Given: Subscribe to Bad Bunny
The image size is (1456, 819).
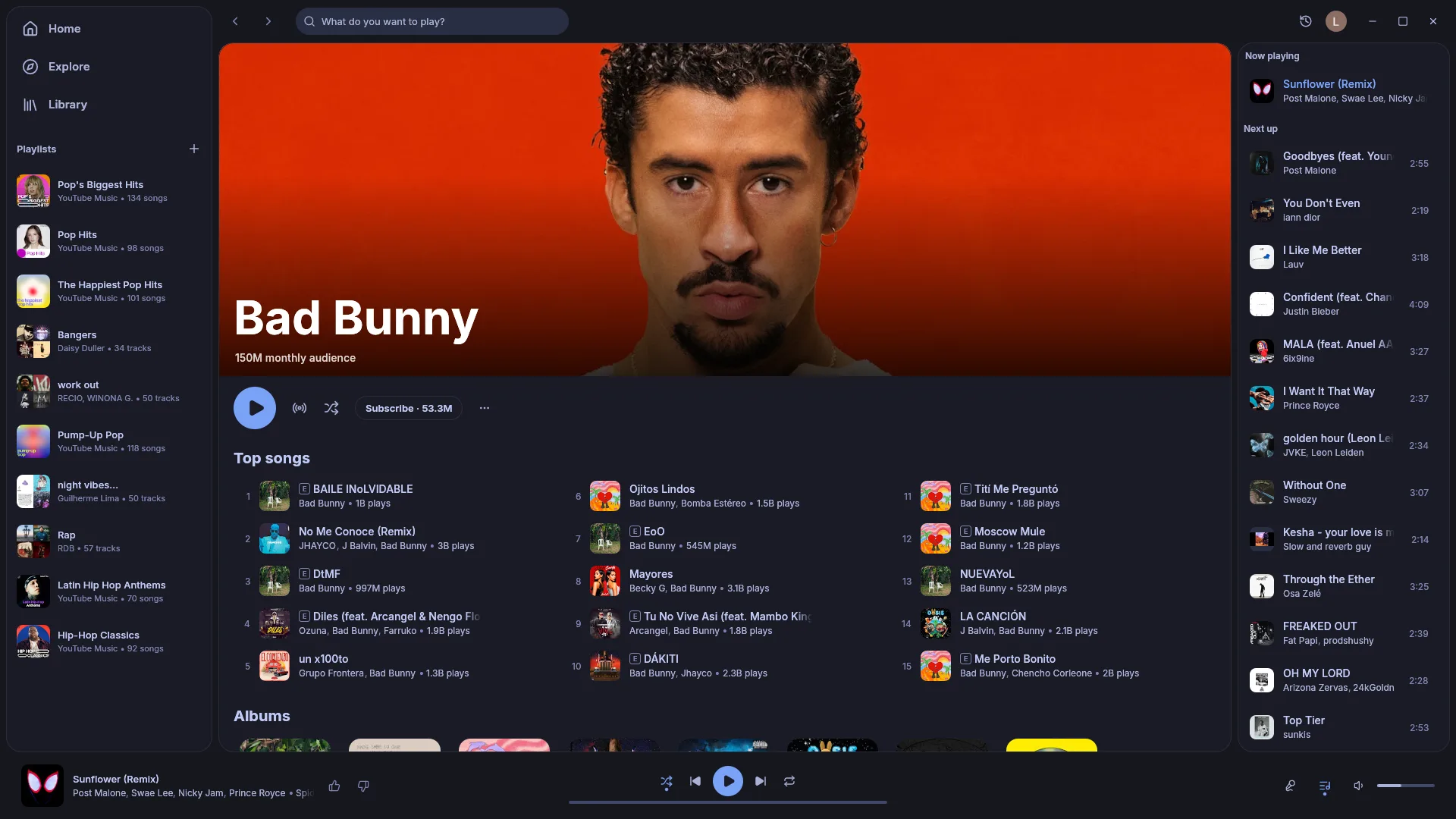Looking at the screenshot, I should pos(409,408).
